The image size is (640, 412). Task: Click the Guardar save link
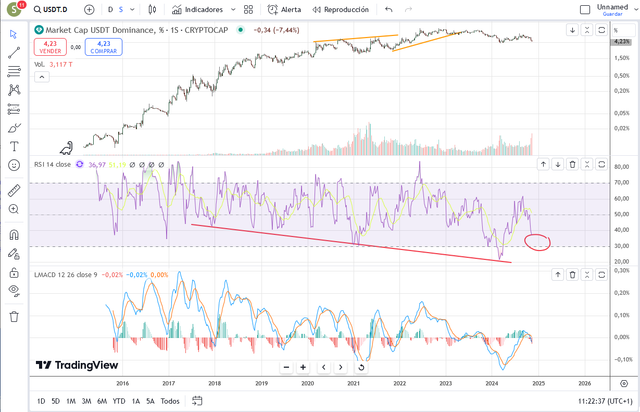(613, 14)
